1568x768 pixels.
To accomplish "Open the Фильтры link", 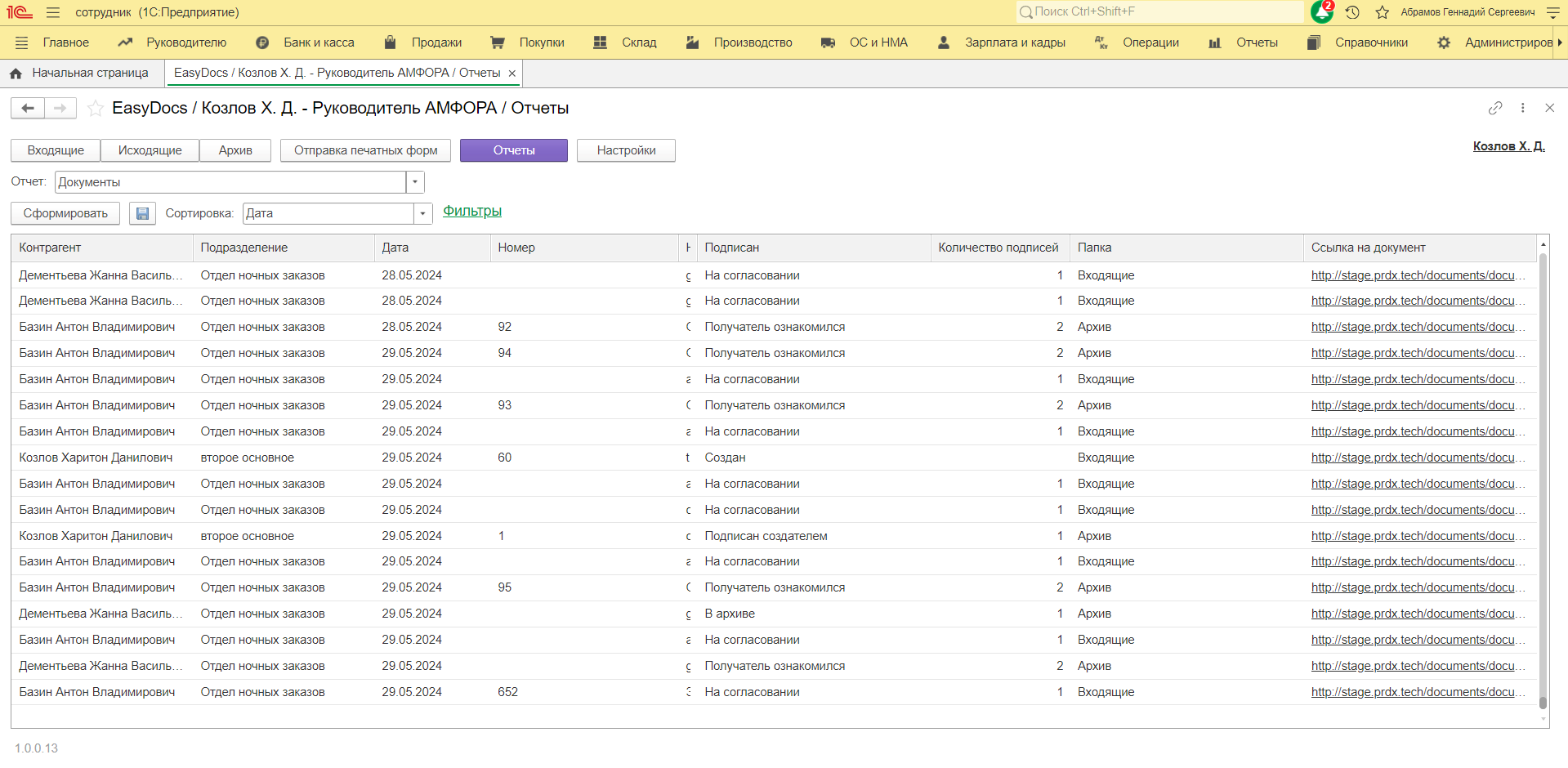I will (472, 212).
